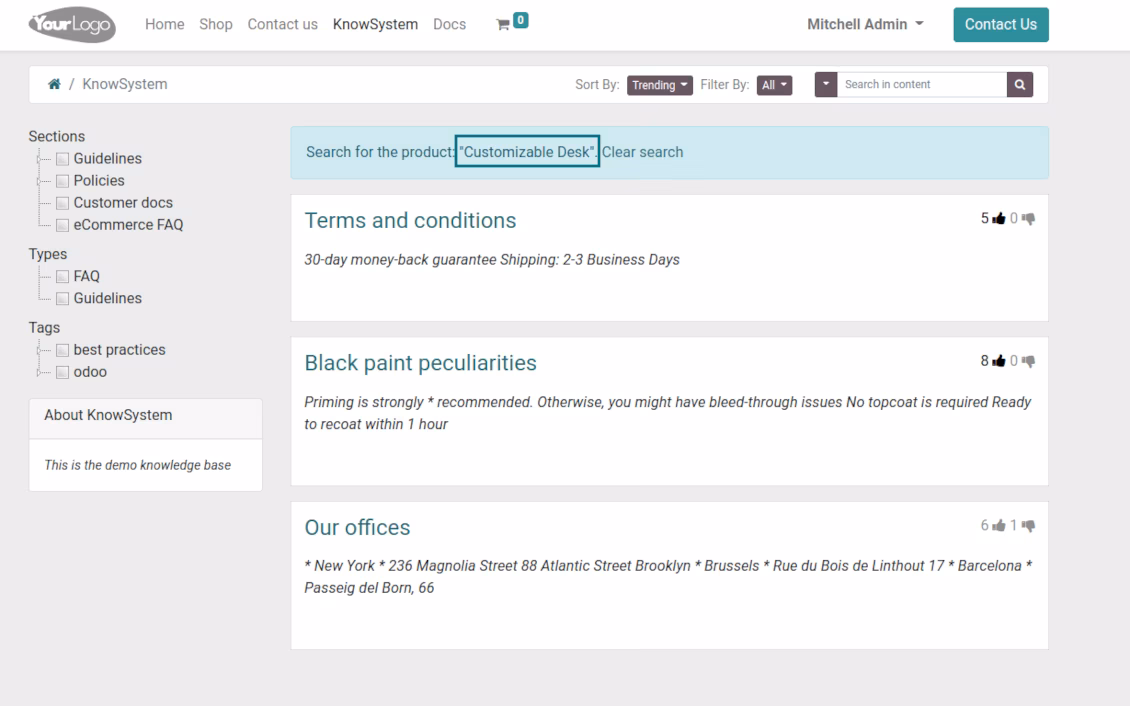
Task: Click the Search in content field
Action: point(922,84)
